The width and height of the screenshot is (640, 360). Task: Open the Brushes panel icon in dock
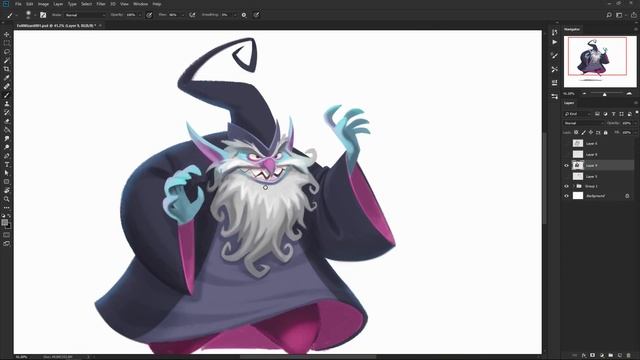[x=554, y=56]
